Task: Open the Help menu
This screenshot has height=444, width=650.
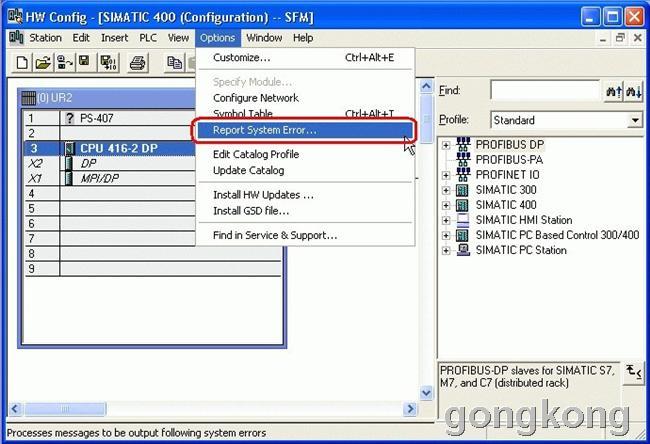Action: [x=303, y=38]
